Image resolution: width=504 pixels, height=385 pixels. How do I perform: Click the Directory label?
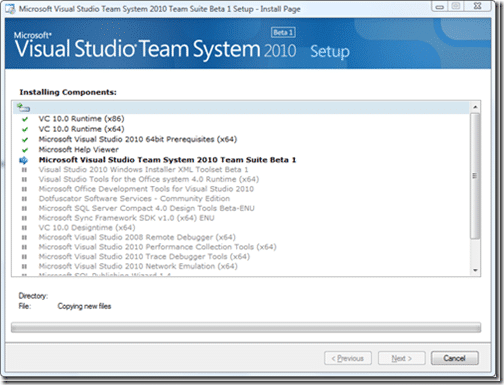[33, 296]
